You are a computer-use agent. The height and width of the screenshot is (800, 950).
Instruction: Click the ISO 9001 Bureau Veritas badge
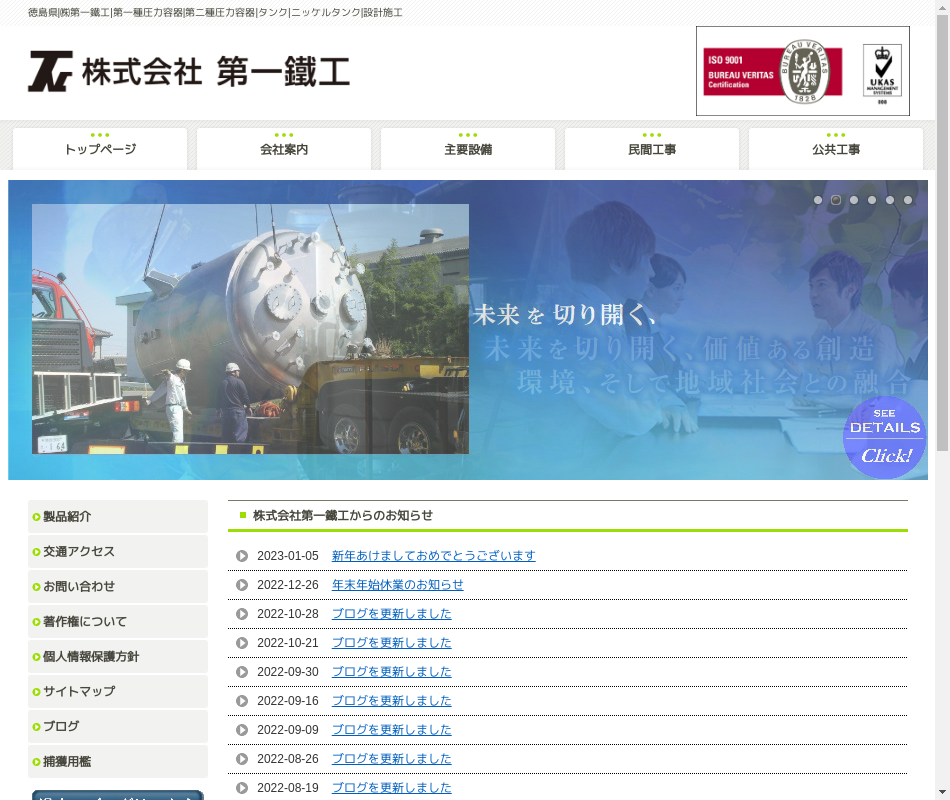coord(772,71)
